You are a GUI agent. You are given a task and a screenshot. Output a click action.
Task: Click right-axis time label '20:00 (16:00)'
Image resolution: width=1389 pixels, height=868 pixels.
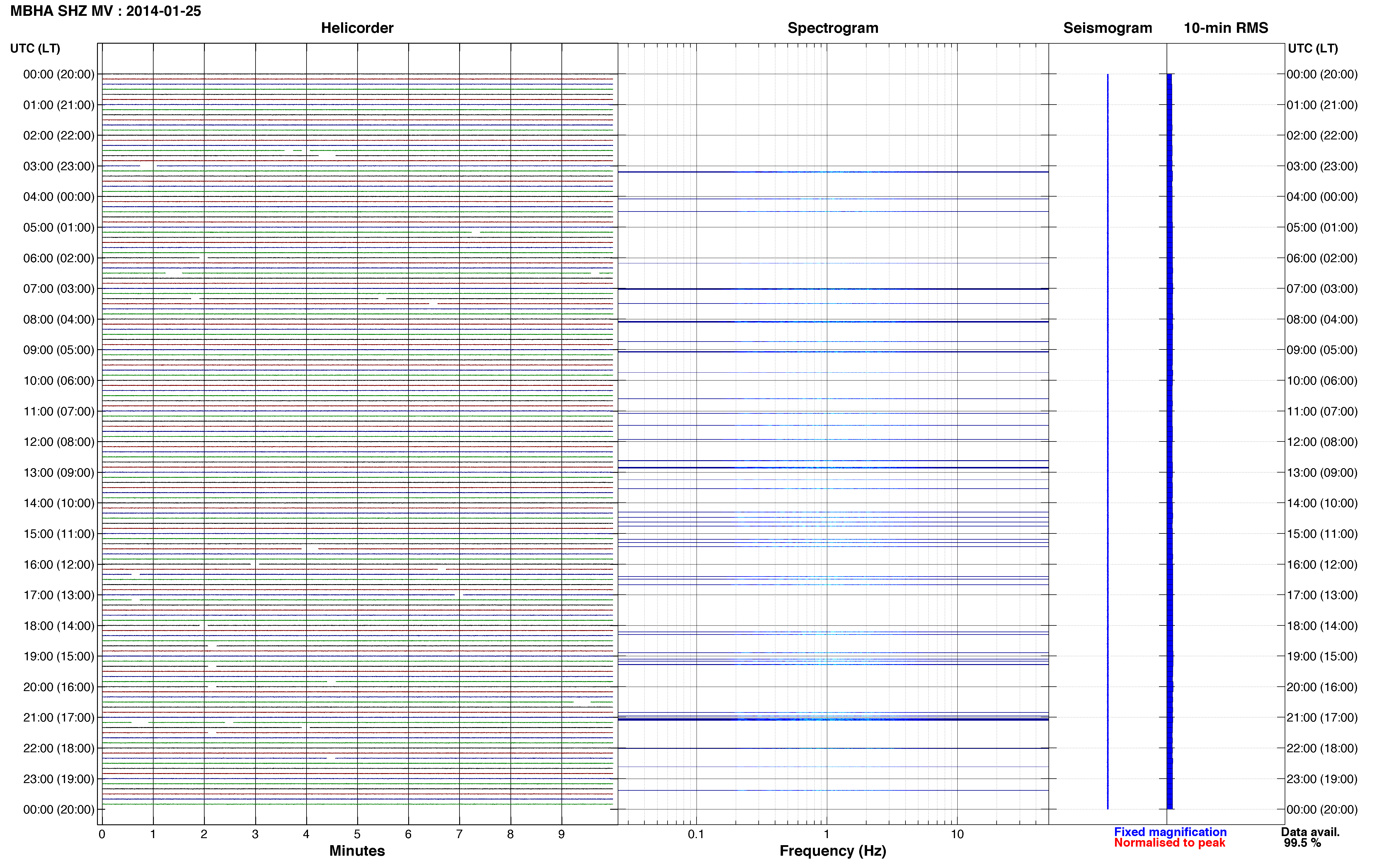pyautogui.click(x=1322, y=687)
